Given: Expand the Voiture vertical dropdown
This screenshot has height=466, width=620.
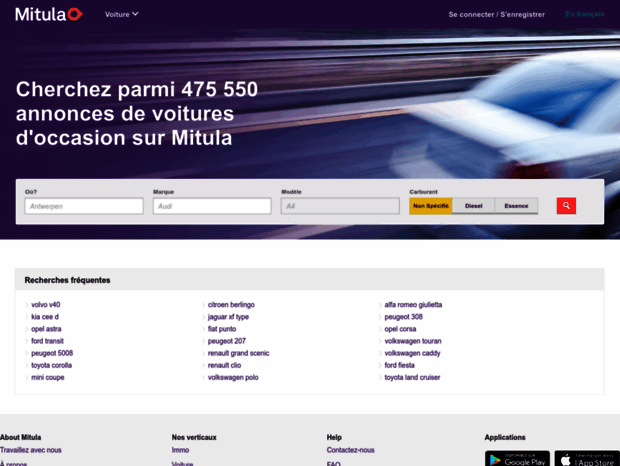Looking at the screenshot, I should [x=121, y=14].
